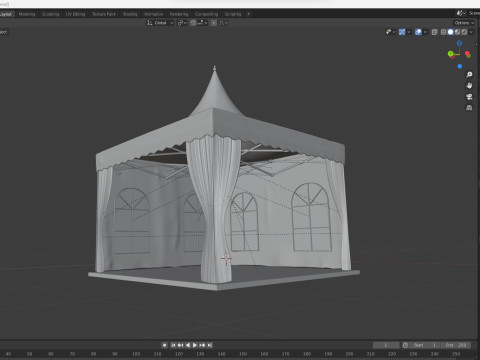
Task: Toggle viewport gizmos display
Action: [402, 32]
